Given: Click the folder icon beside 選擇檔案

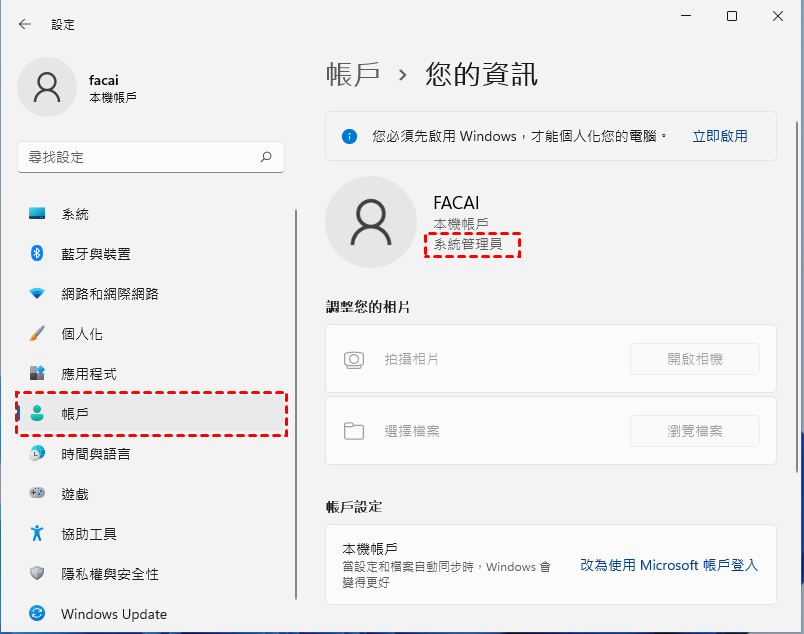Looking at the screenshot, I should pyautogui.click(x=354, y=431).
